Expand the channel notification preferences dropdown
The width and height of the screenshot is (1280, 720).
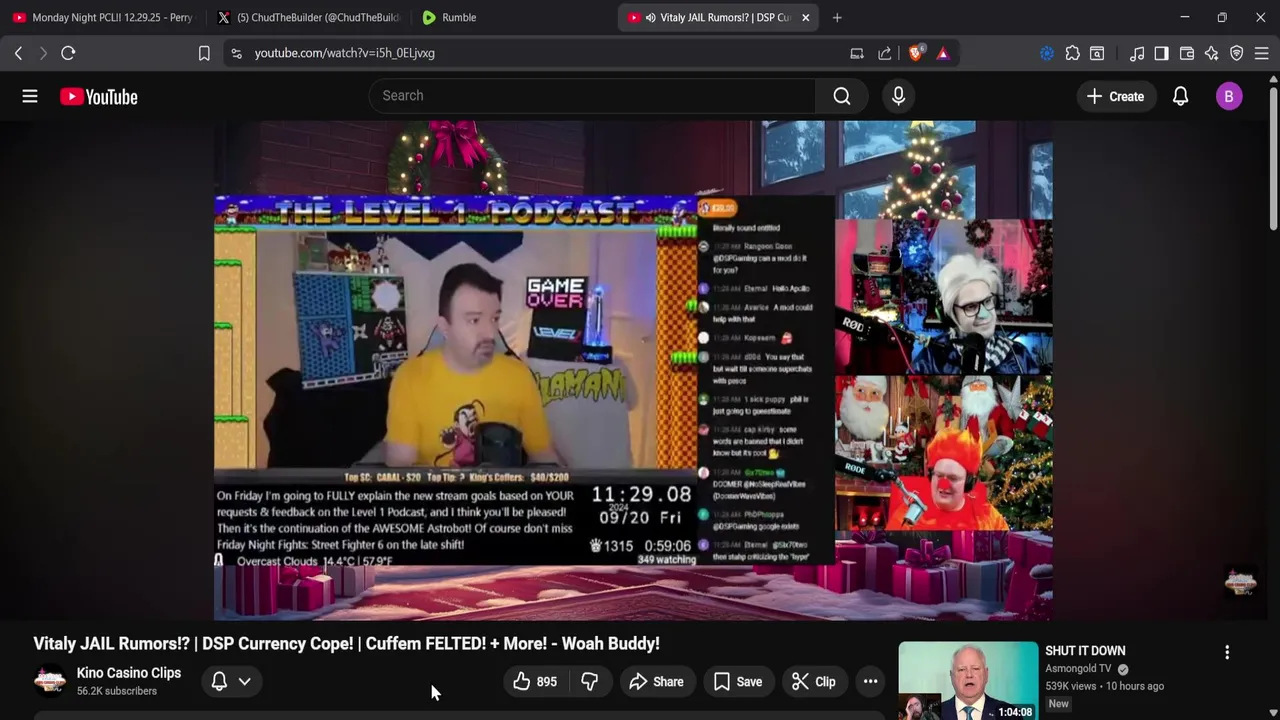(x=231, y=682)
